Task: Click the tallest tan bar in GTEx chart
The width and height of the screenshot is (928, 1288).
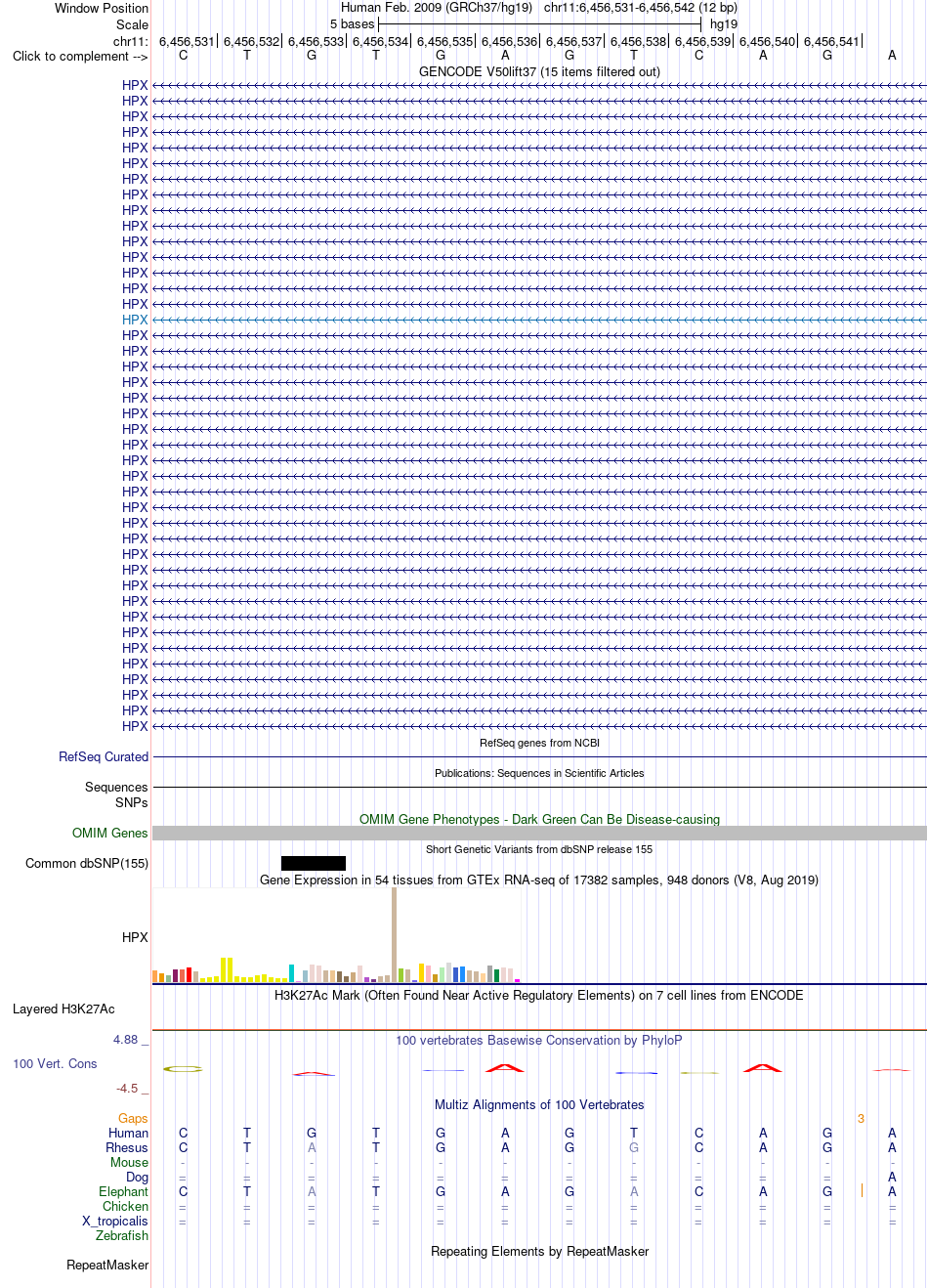Action: point(394,934)
